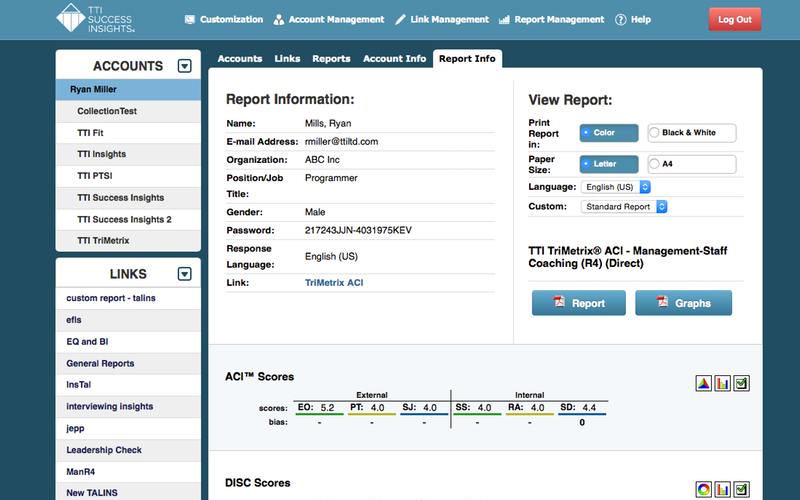Screen dimensions: 800x500
Task: Open the efls link
Action: 128,320
